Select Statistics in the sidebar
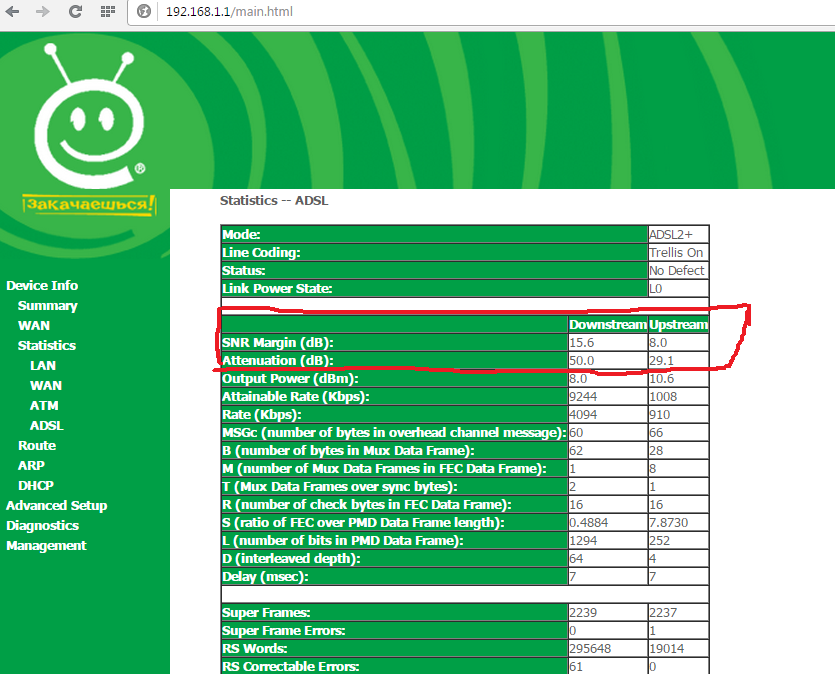 pos(46,345)
